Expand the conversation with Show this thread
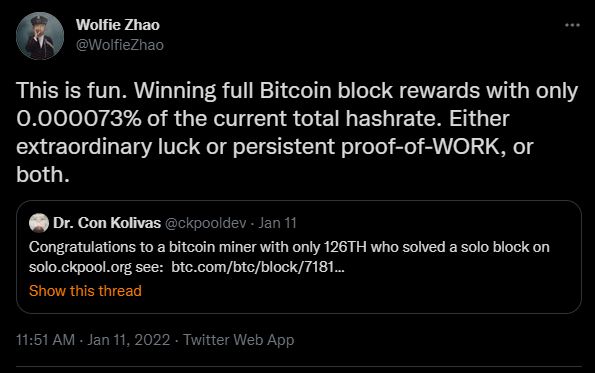Viewport: 595px width, 373px height. (x=85, y=291)
